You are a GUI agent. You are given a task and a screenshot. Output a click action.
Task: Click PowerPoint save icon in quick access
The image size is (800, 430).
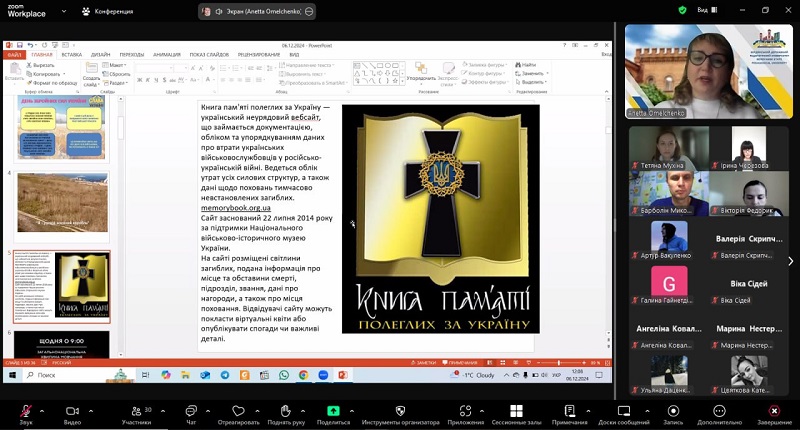[x=19, y=45]
